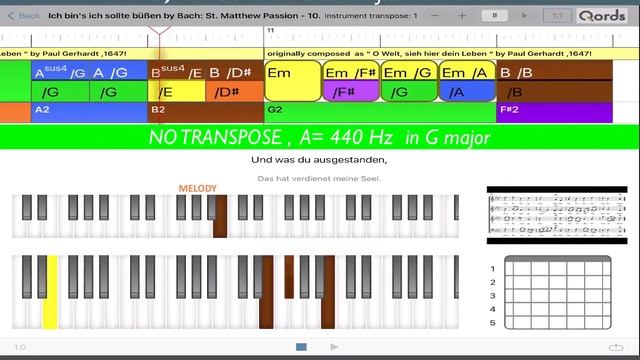
Task: Select flat (b) notation toggle
Action: point(524,16)
